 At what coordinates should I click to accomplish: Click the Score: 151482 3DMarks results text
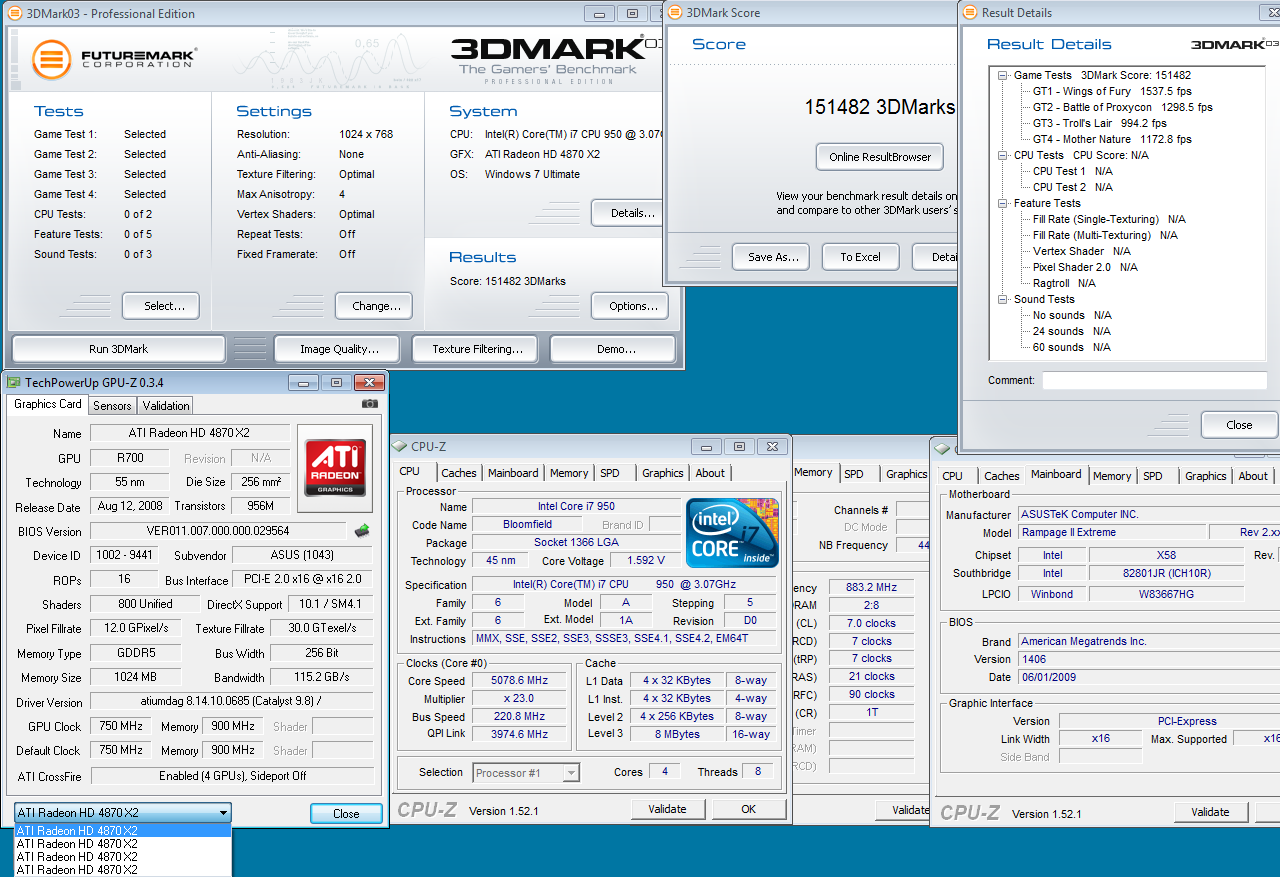click(508, 281)
